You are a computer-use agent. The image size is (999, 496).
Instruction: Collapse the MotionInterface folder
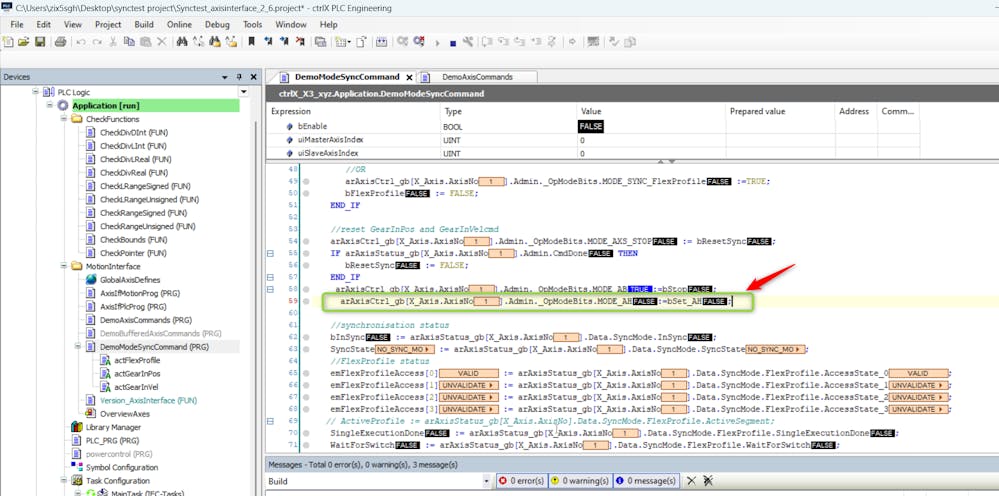pyautogui.click(x=64, y=267)
